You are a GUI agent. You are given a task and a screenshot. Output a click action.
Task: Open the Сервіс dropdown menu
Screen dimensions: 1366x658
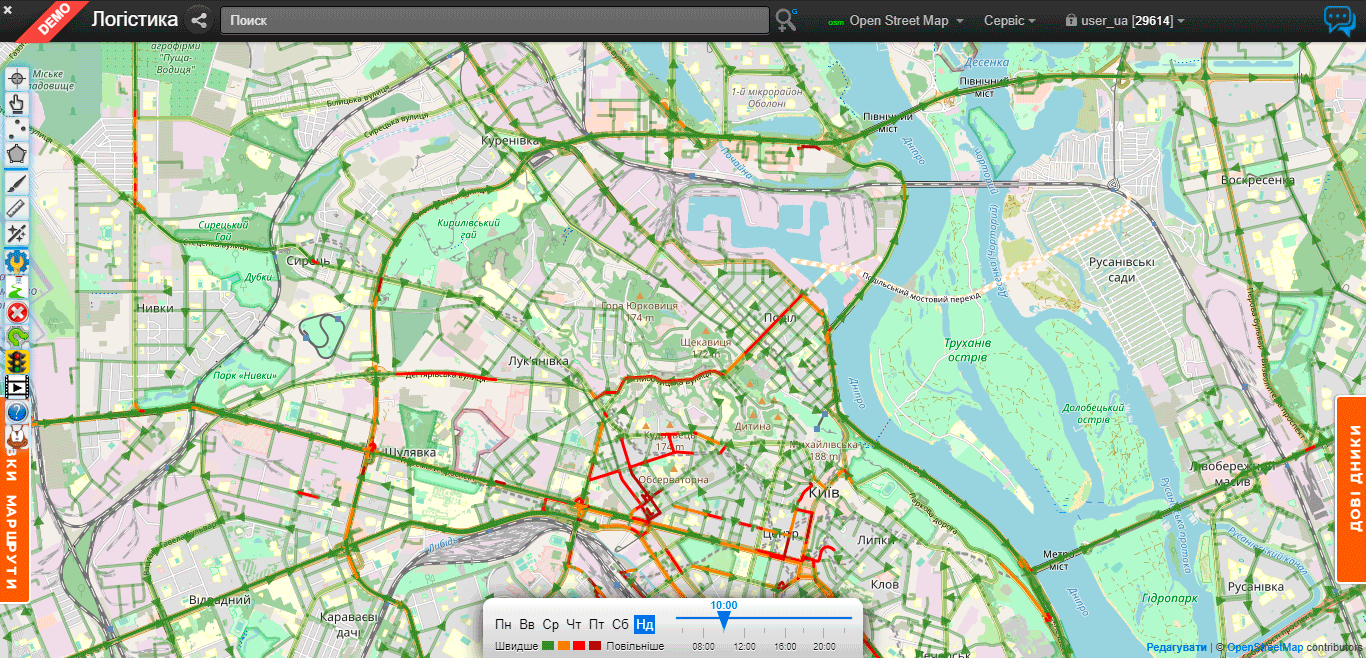click(1009, 21)
